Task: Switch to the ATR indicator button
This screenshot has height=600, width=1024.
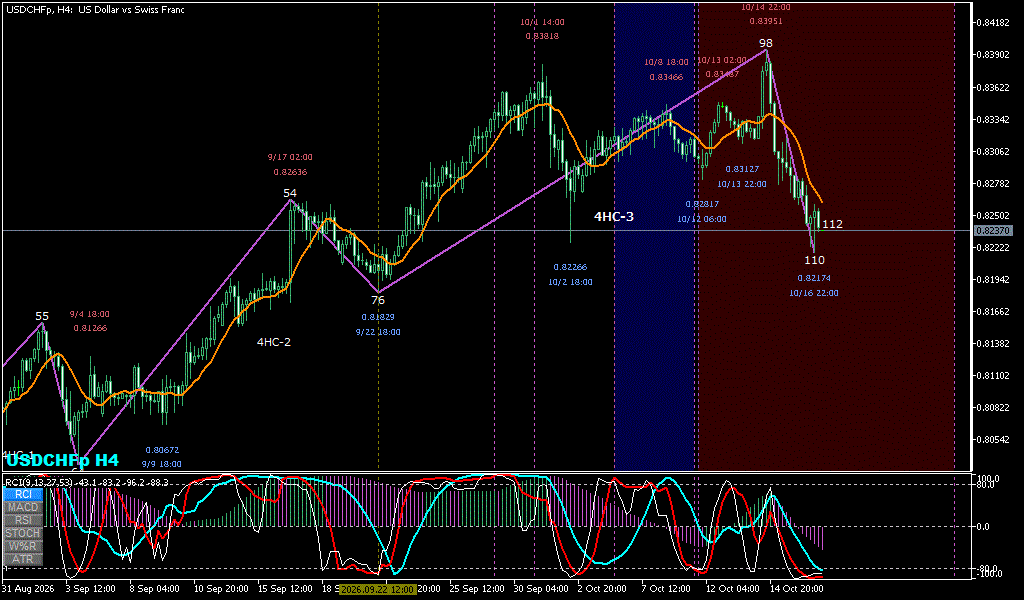Action: point(24,560)
